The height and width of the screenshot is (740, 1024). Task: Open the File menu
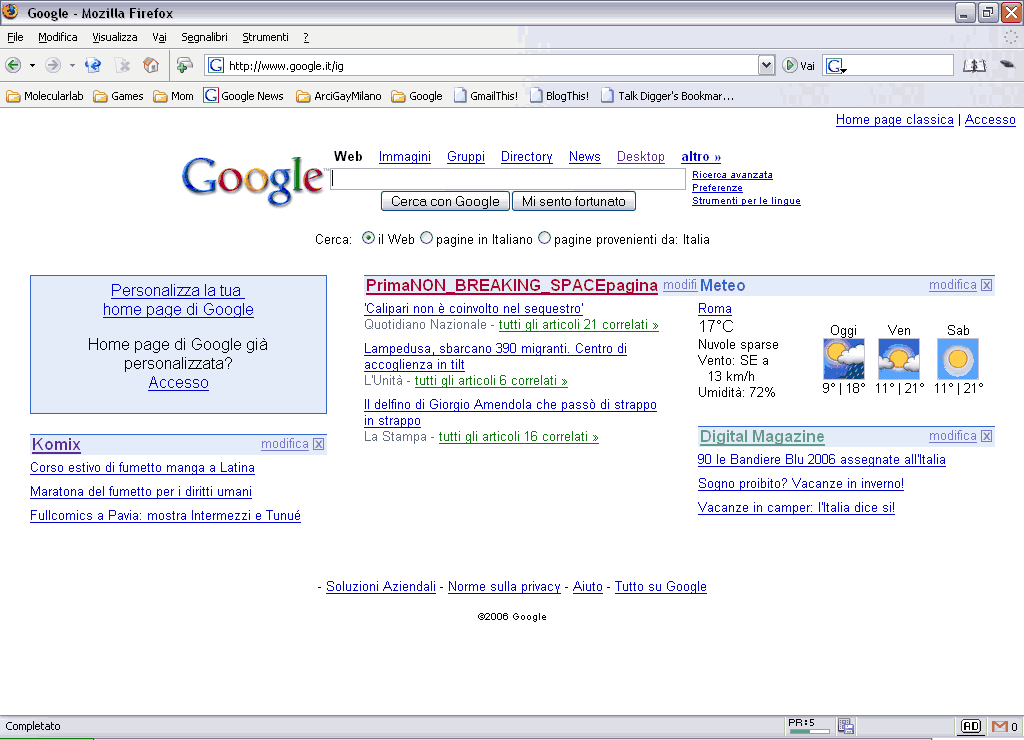(x=15, y=37)
